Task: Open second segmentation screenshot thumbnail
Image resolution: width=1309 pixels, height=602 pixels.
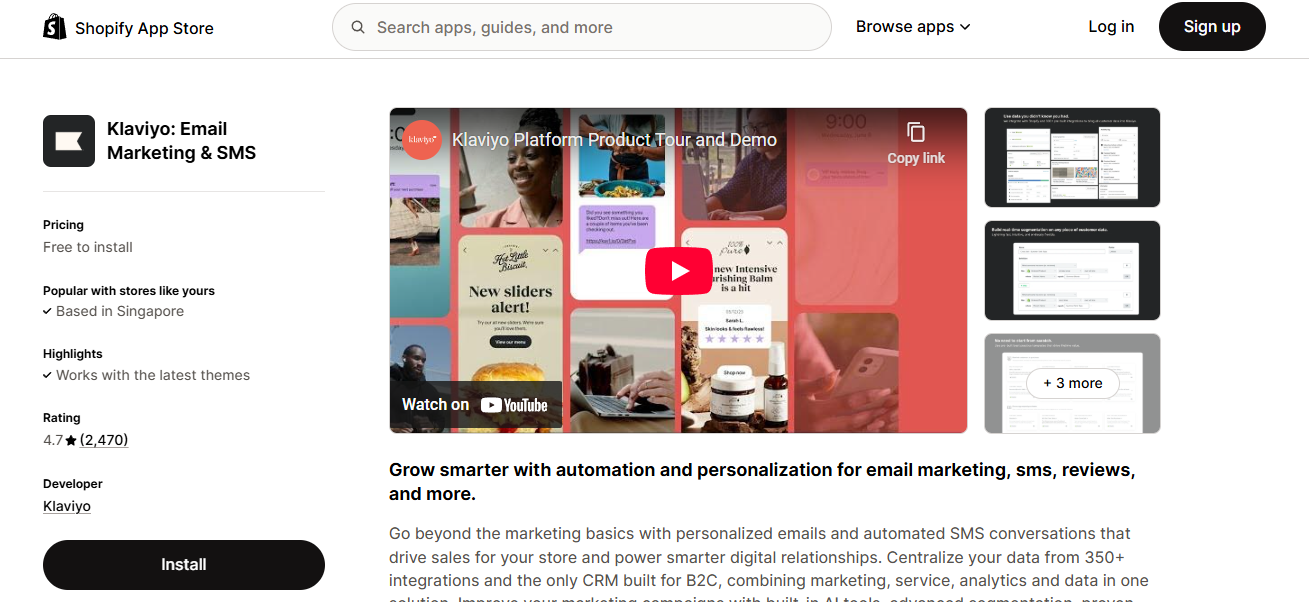Action: (1072, 270)
